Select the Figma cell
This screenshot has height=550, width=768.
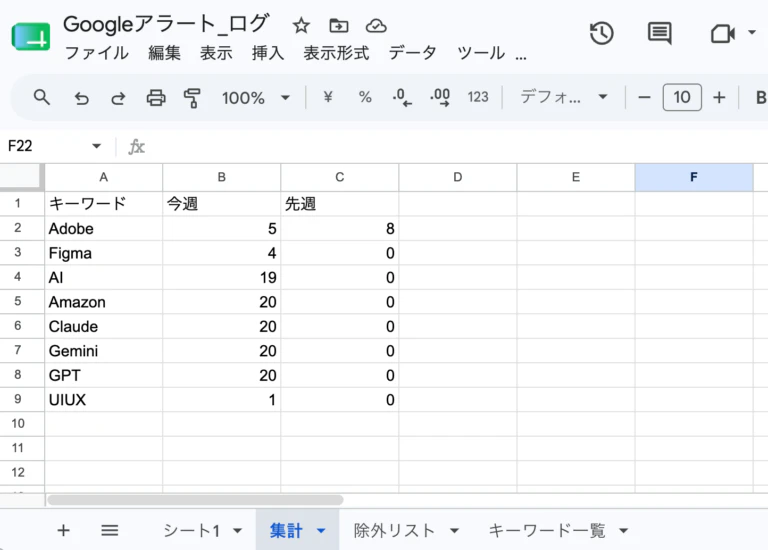point(103,253)
